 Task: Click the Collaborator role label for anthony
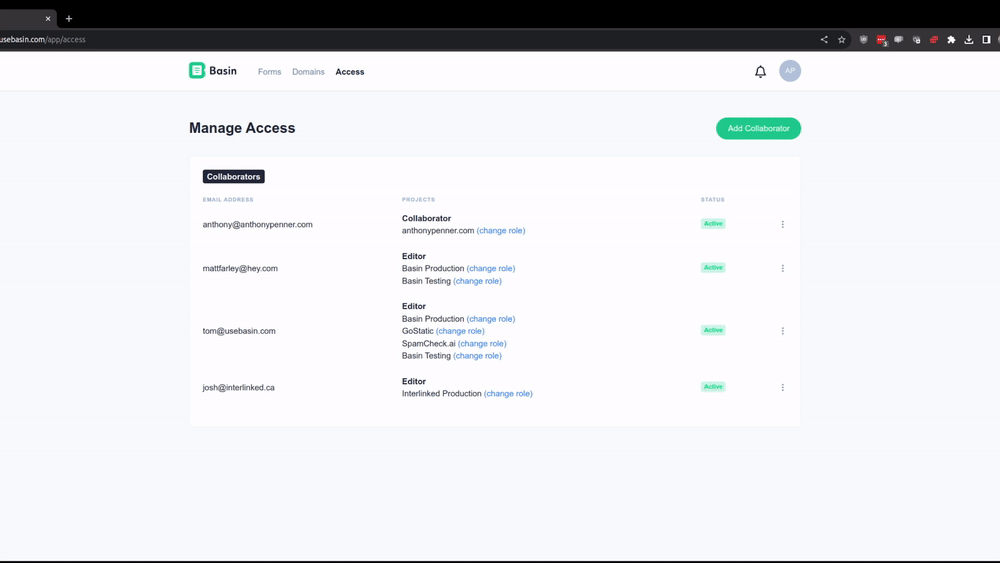[x=426, y=218]
